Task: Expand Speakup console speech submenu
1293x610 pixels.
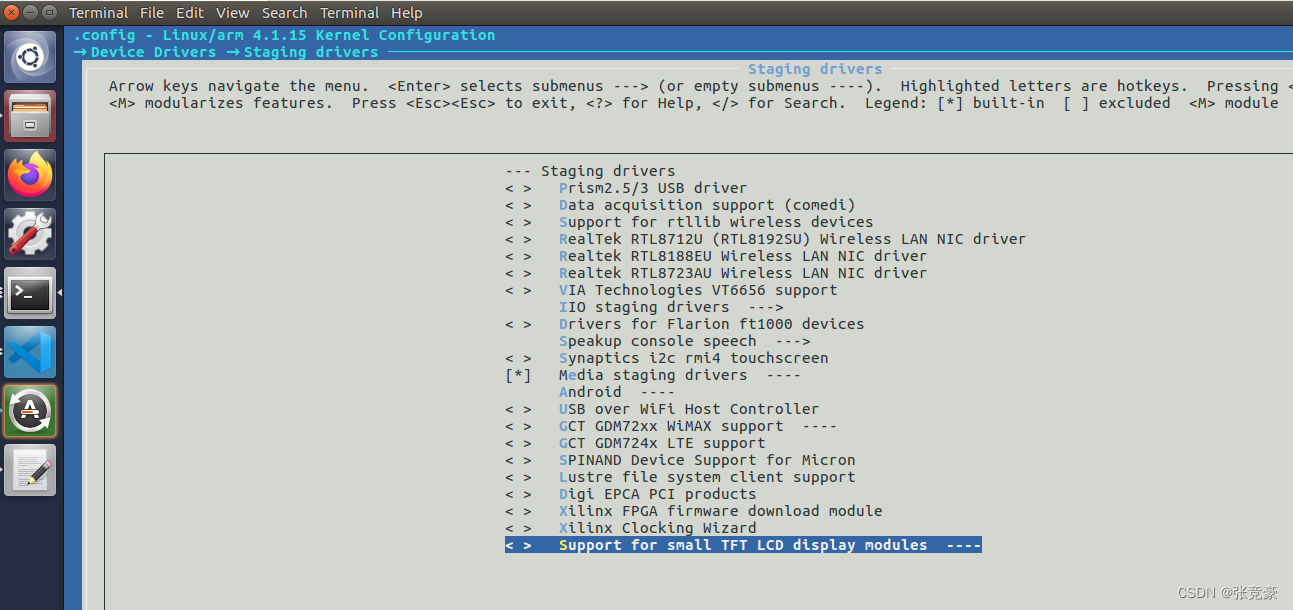Action: pyautogui.click(x=684, y=341)
